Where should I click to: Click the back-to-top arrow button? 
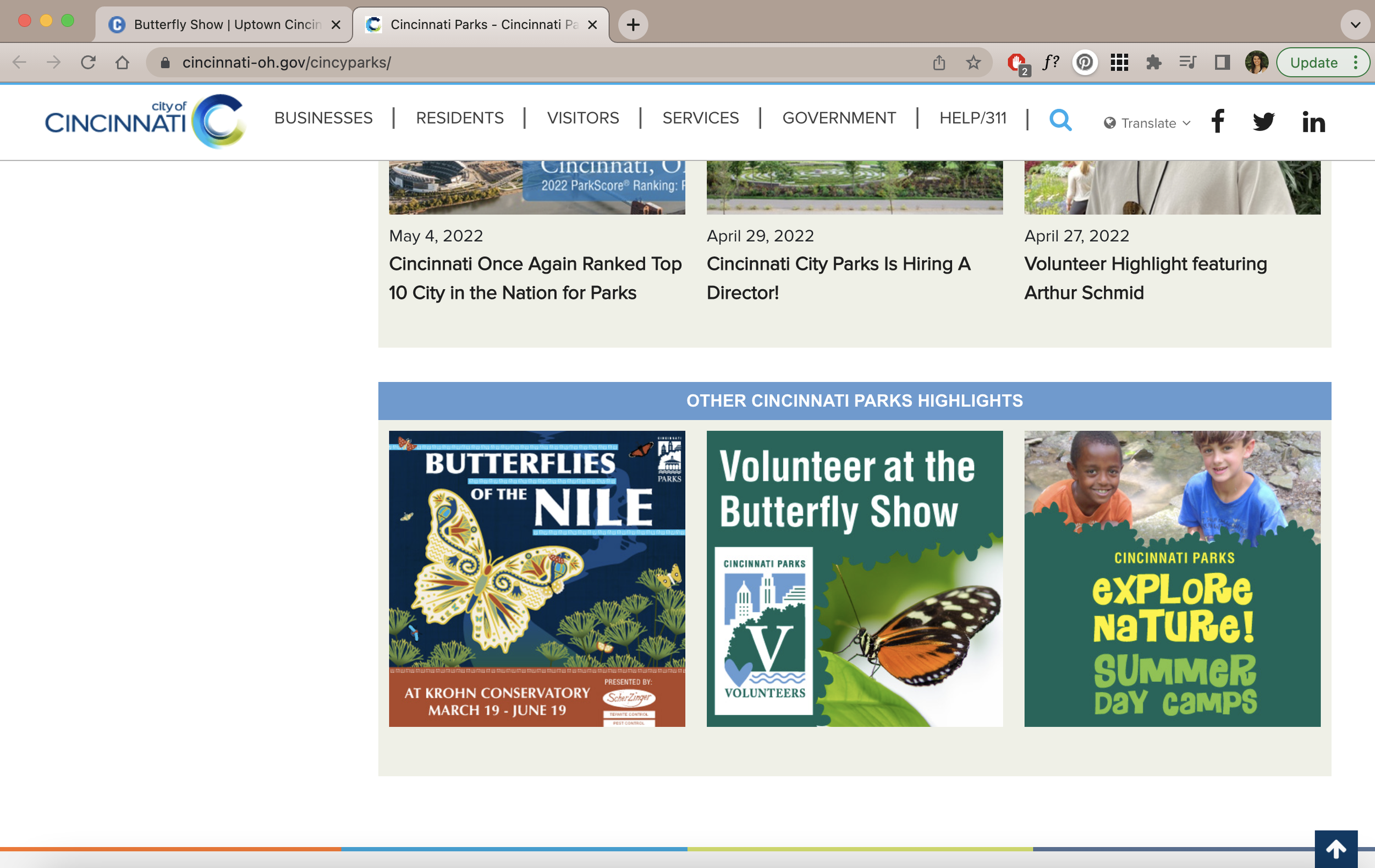(1335, 849)
